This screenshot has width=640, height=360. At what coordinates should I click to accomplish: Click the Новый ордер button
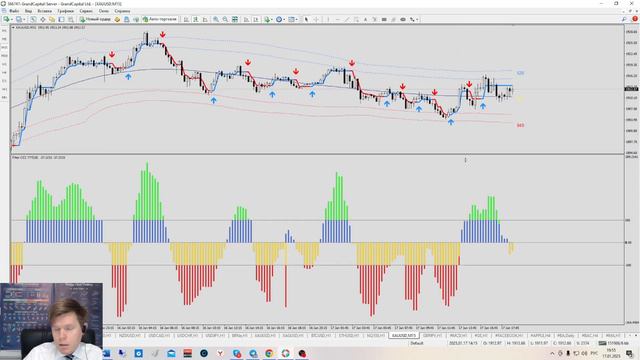(95, 19)
